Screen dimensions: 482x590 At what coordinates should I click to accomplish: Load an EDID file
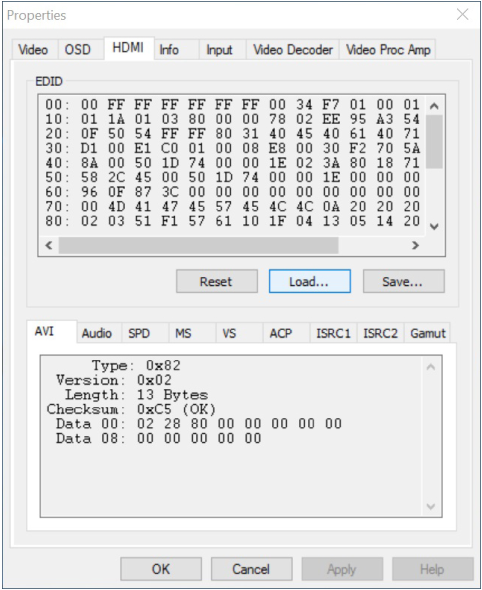tap(310, 281)
